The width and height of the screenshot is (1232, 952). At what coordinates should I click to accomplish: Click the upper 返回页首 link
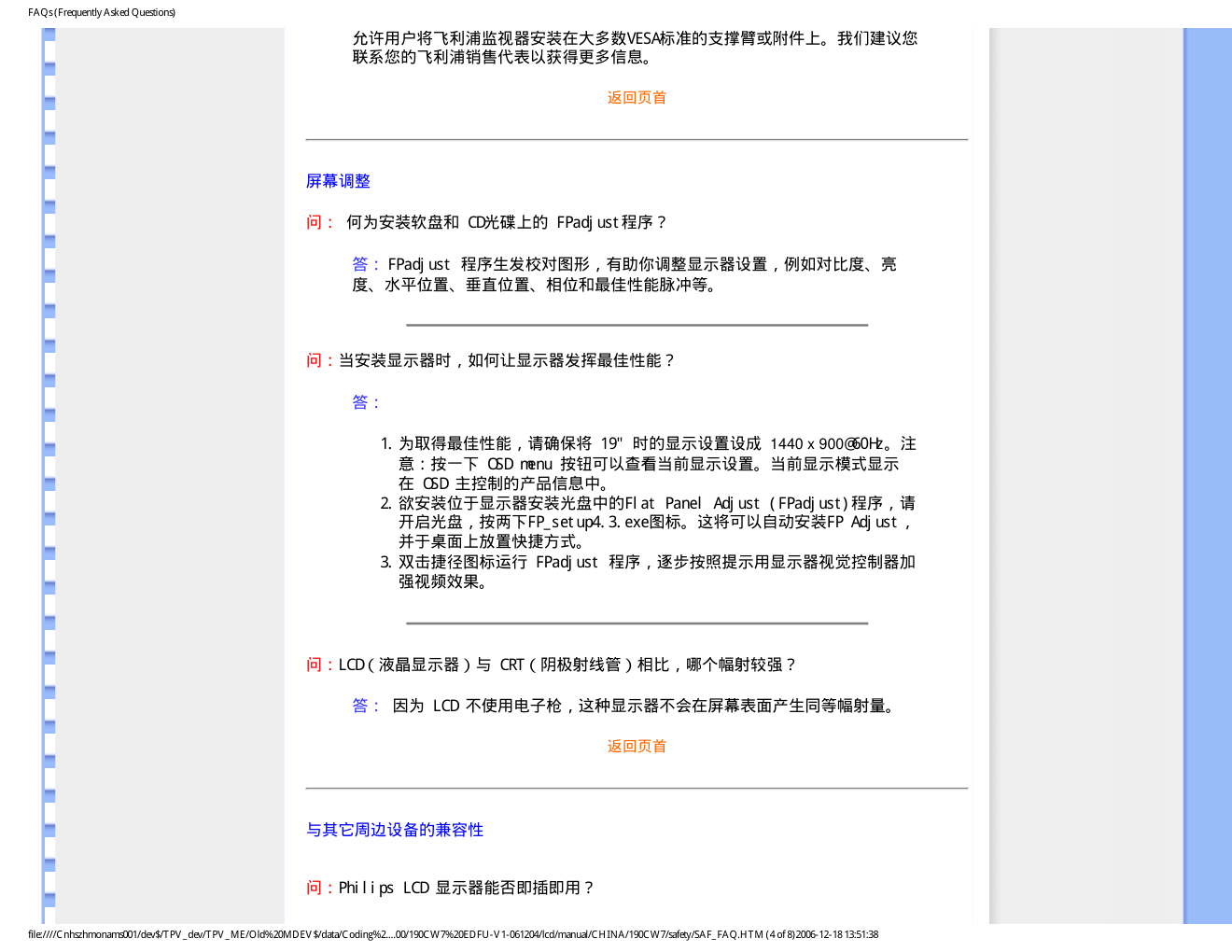coord(637,98)
